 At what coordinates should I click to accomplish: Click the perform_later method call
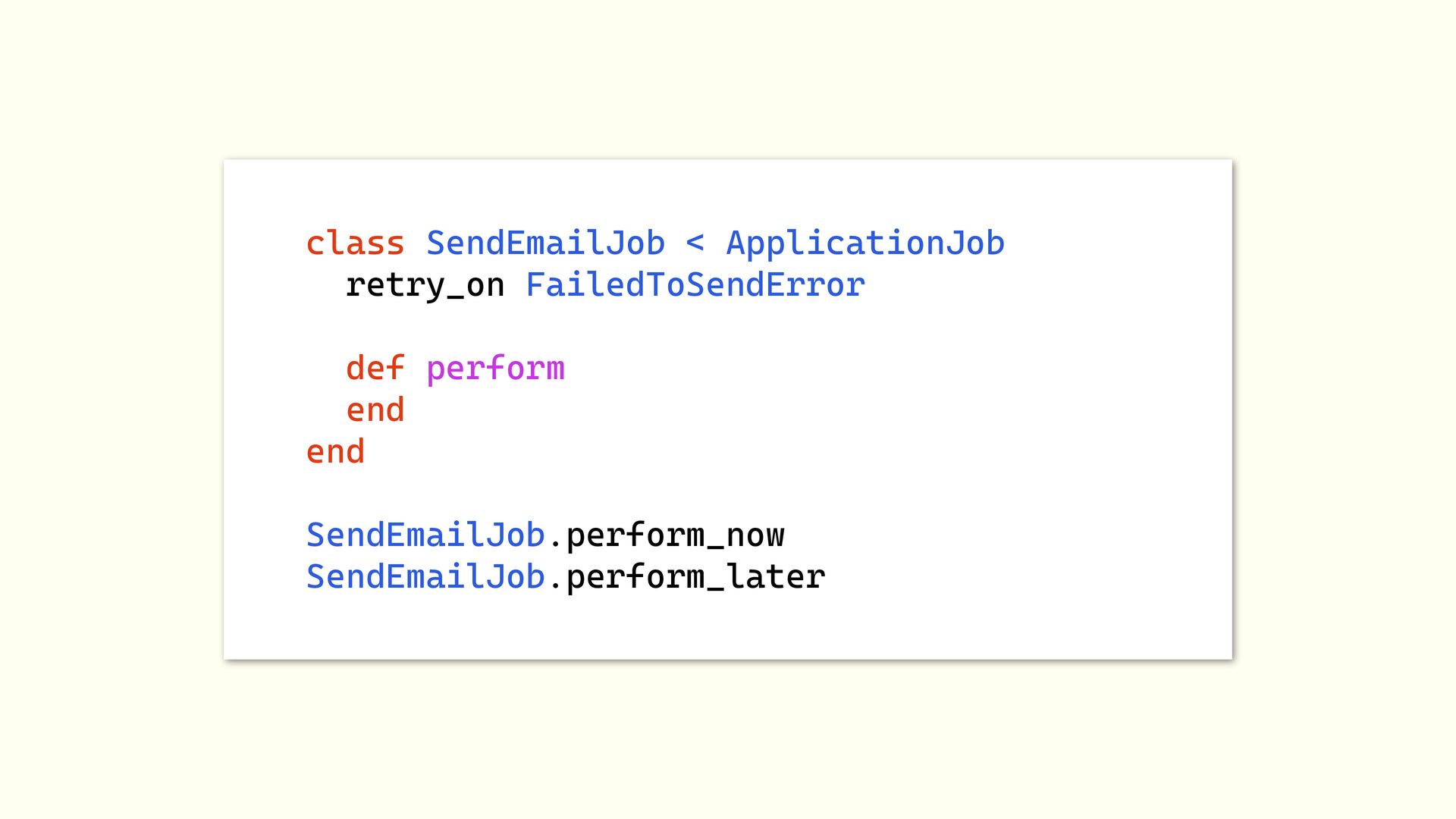pyautogui.click(x=695, y=578)
